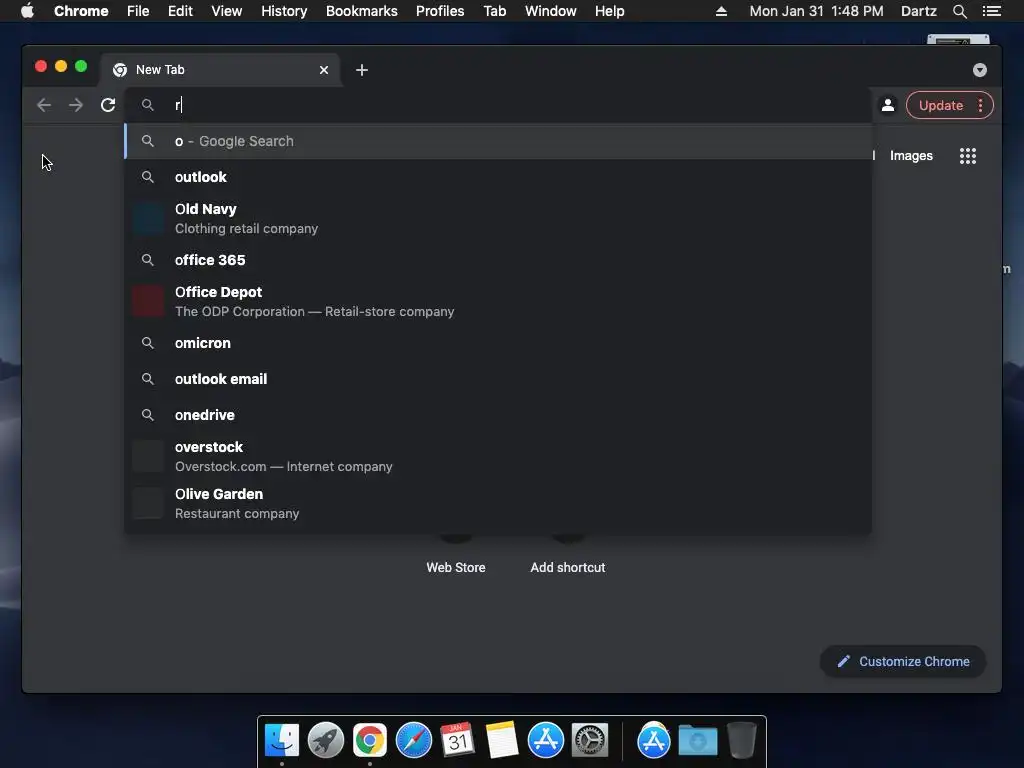The image size is (1024, 768).
Task: Open Launchpad from the Dock
Action: pyautogui.click(x=326, y=741)
